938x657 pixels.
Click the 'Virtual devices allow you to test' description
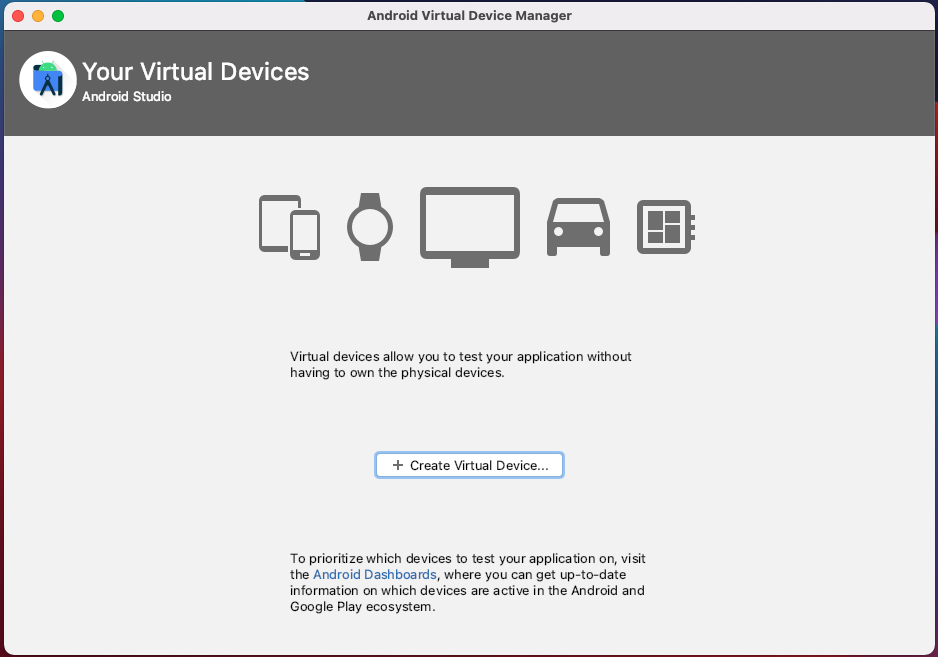click(461, 364)
